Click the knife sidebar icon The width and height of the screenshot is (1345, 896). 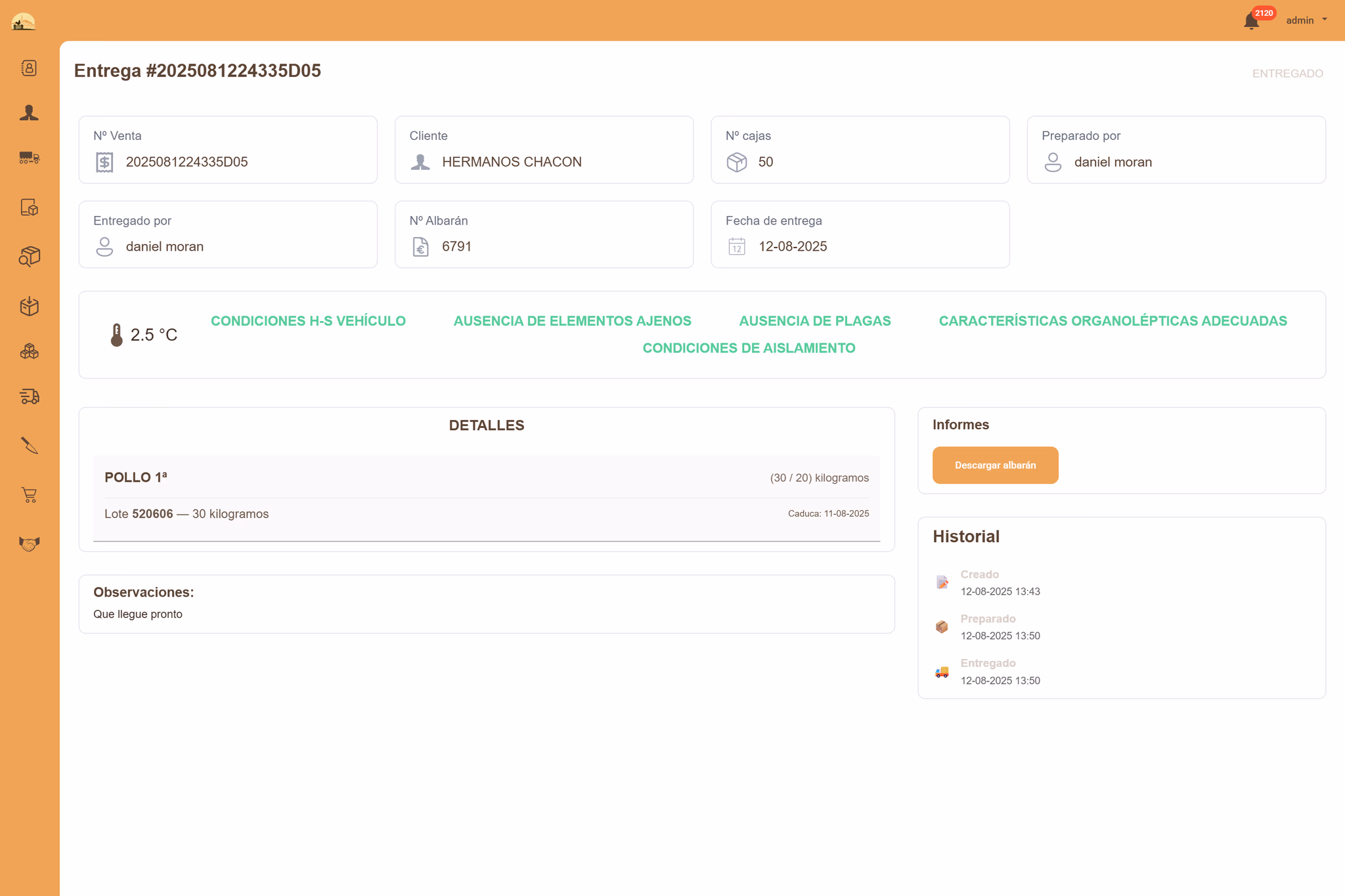tap(29, 446)
